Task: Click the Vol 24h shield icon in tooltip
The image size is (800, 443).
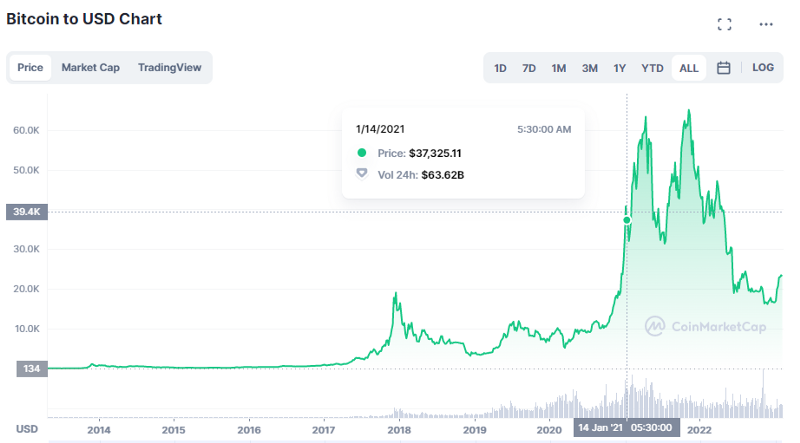Action: tap(362, 174)
